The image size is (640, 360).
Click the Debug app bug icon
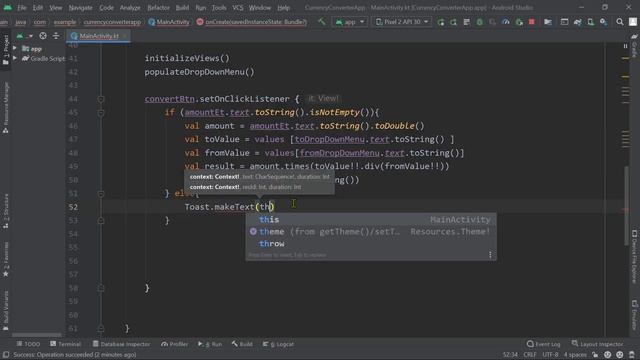480,22
